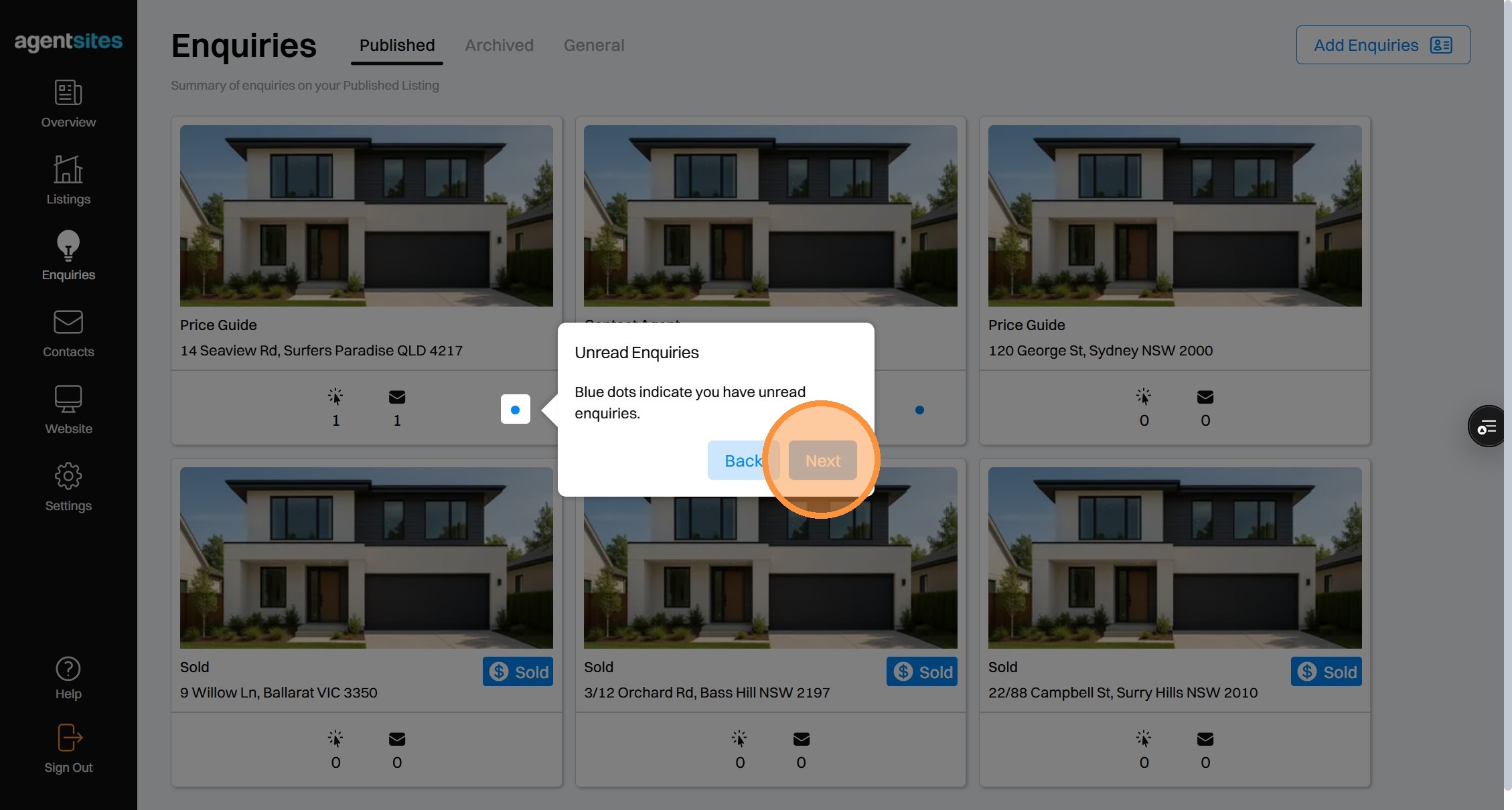The height and width of the screenshot is (810, 1512).
Task: Click the Help question mark icon
Action: (68, 669)
